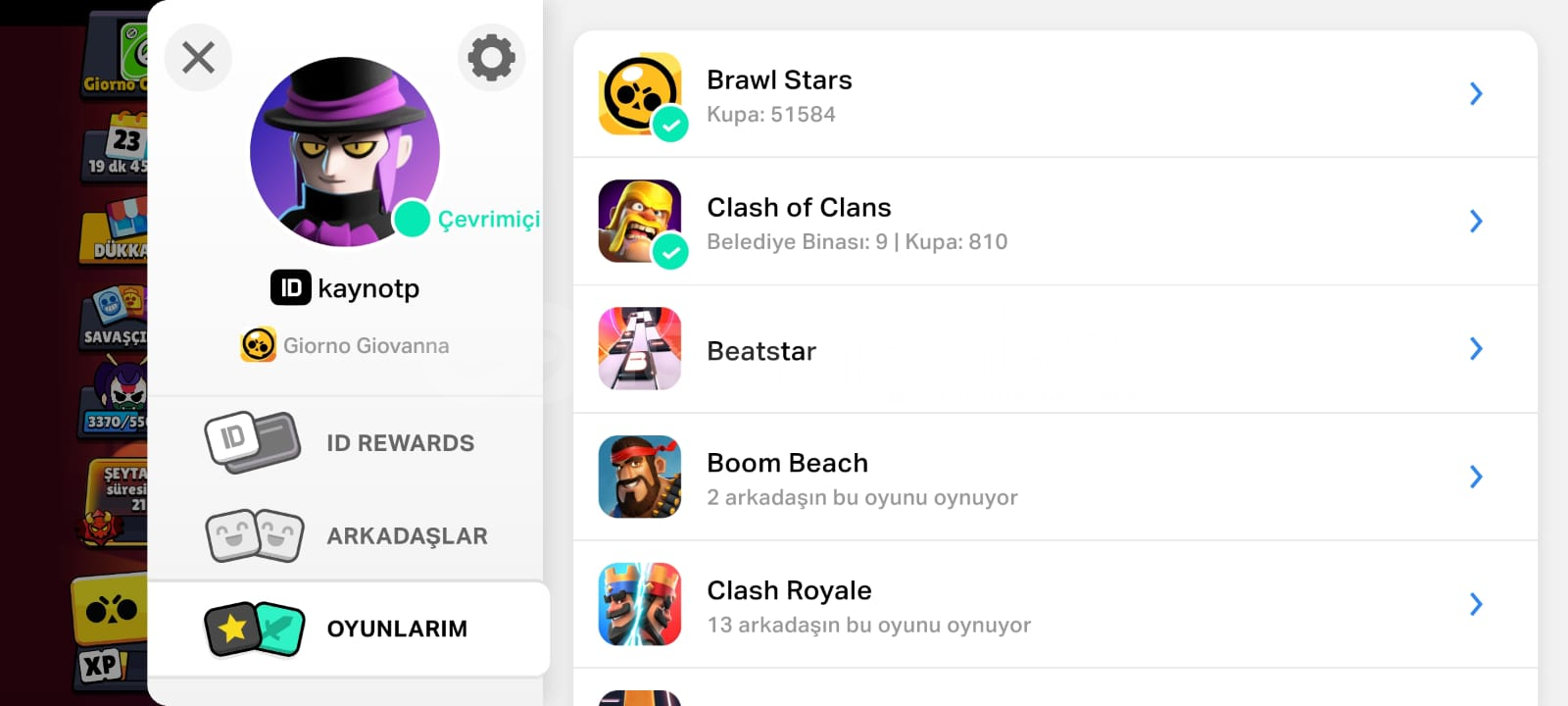Close the Supercell ID panel
Screen dimensions: 1568x706
pos(198,58)
